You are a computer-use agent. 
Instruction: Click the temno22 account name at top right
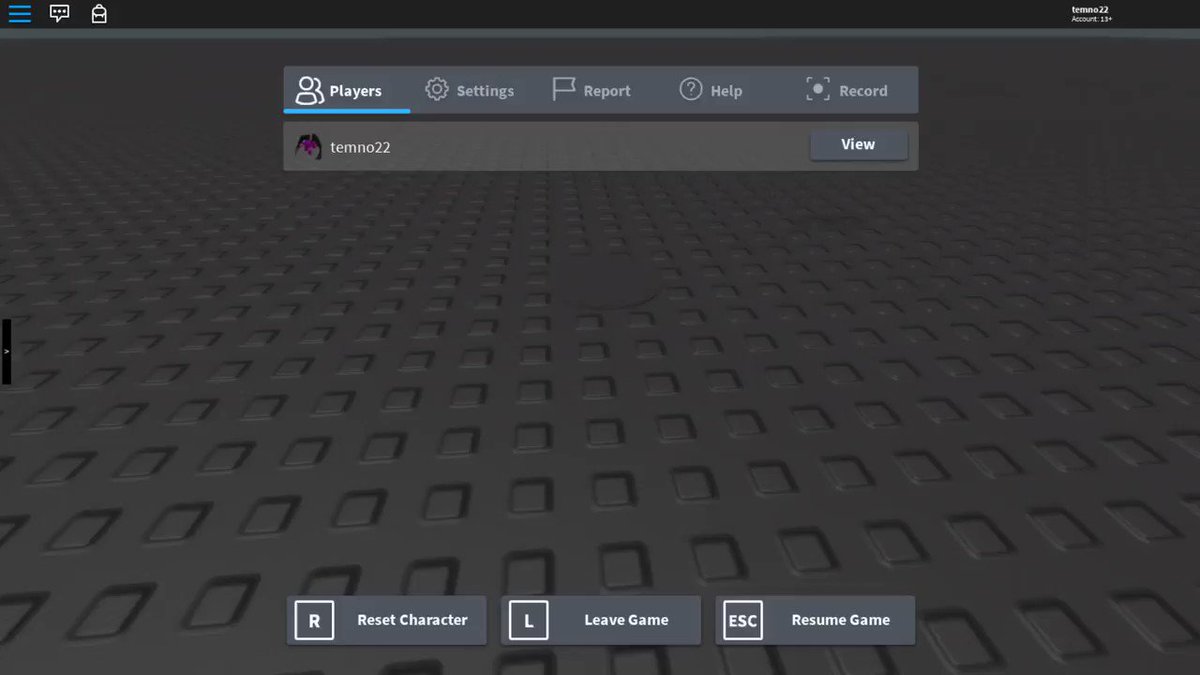1090,9
